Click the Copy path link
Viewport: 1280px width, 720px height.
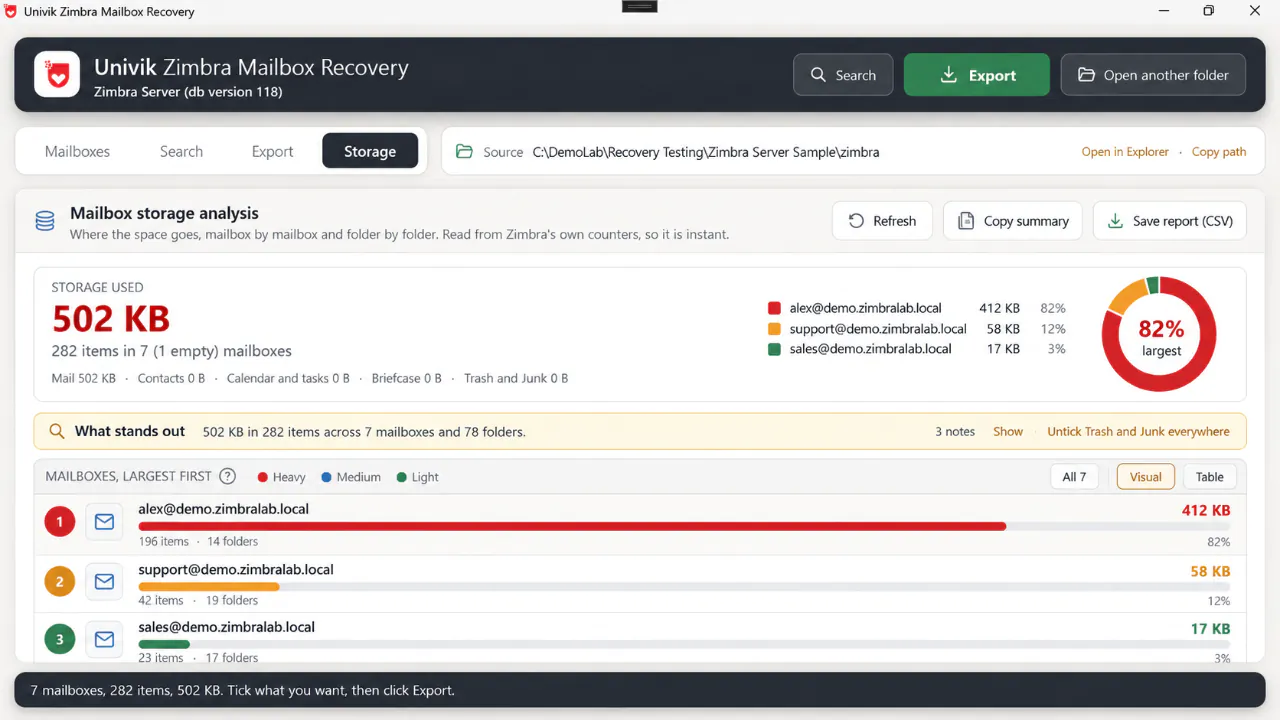[x=1219, y=152]
